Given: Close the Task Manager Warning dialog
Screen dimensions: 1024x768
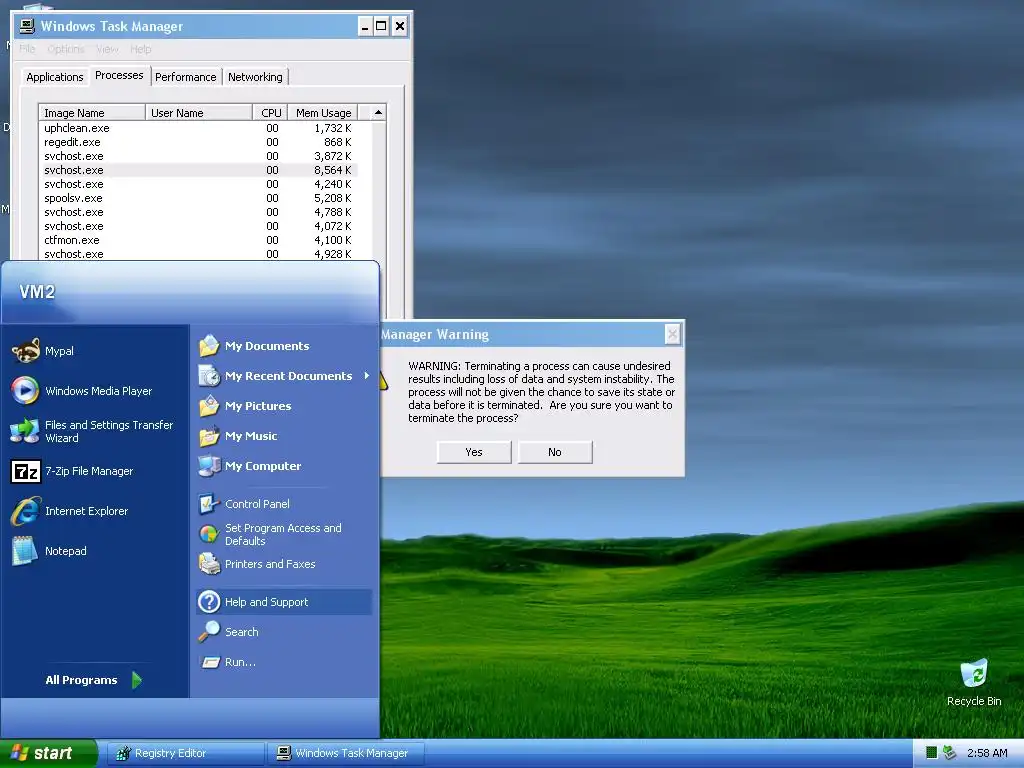Looking at the screenshot, I should click(672, 334).
